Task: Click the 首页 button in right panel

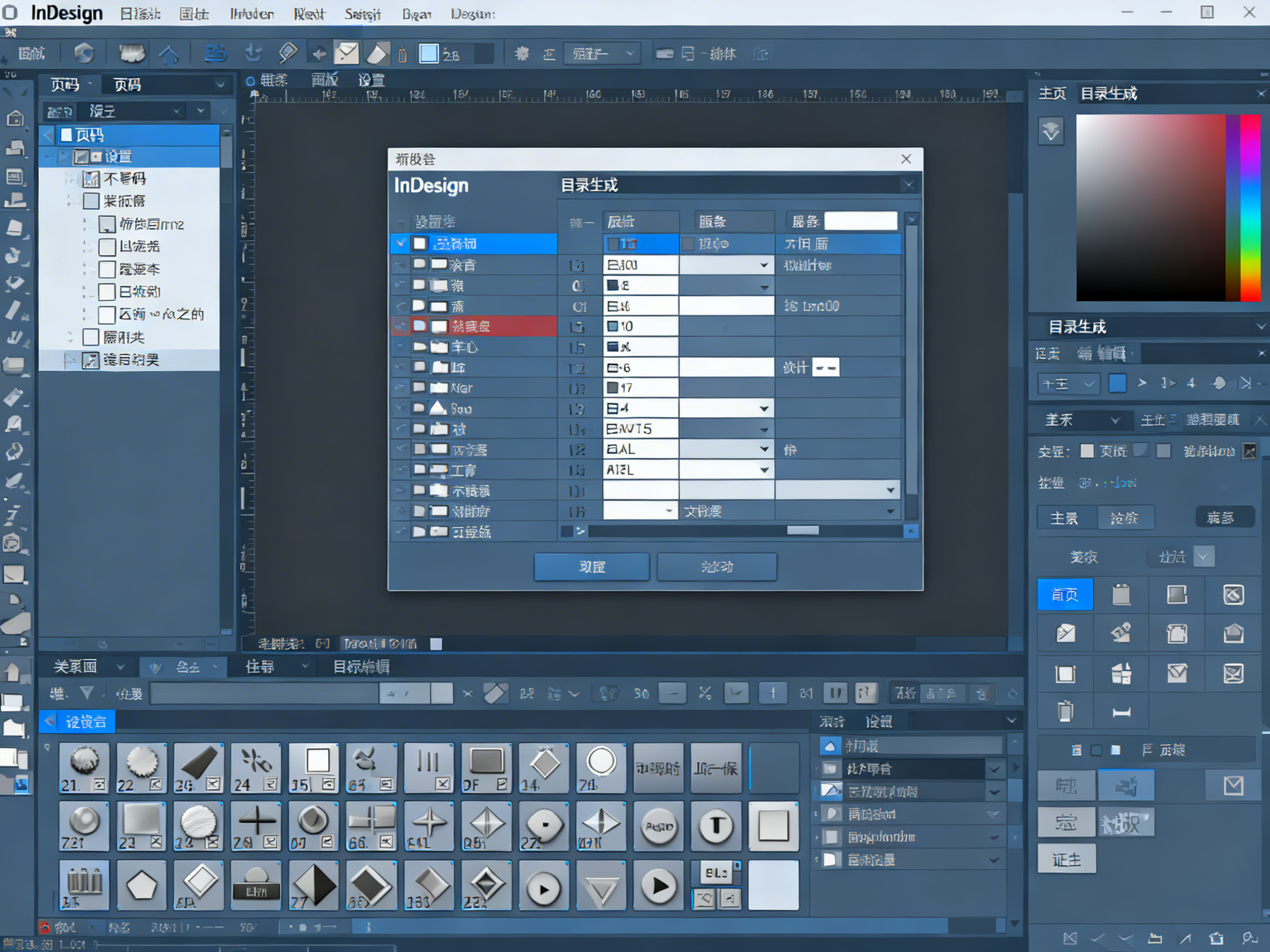Action: point(1065,594)
